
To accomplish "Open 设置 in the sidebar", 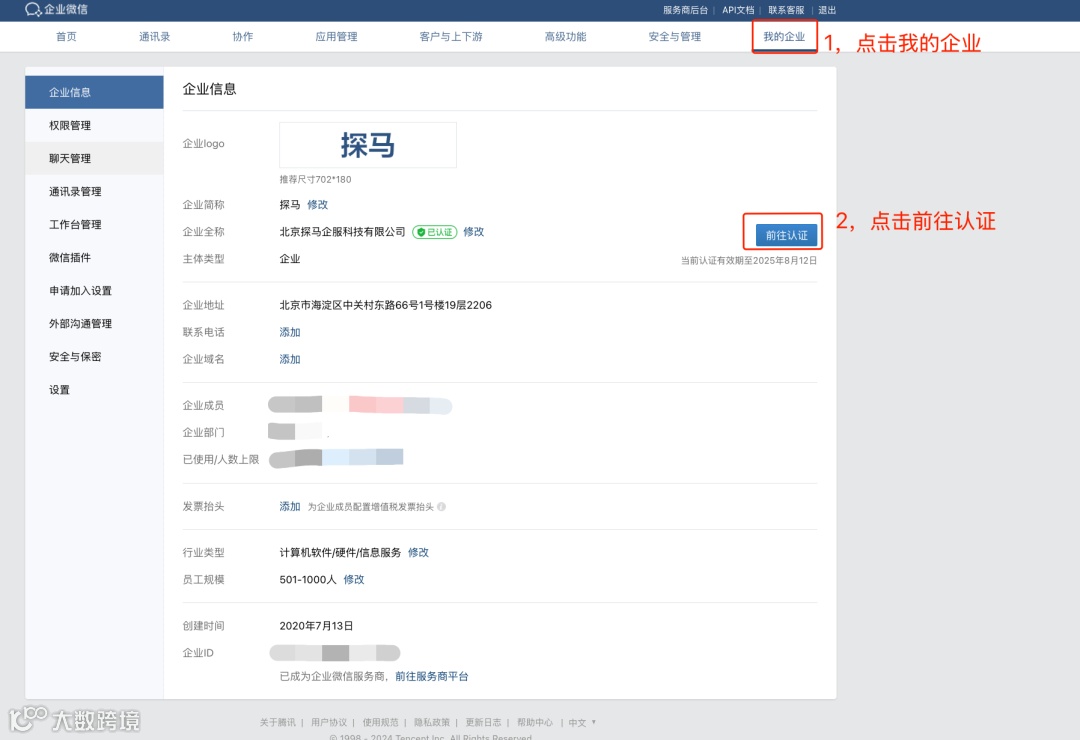I will pyautogui.click(x=94, y=390).
